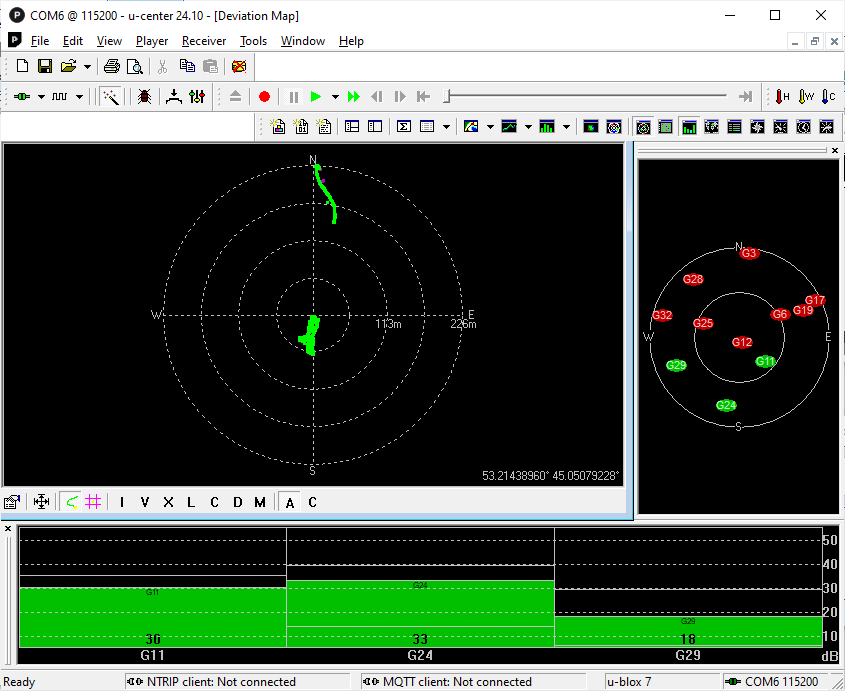Open the debug bug icon

[x=144, y=97]
